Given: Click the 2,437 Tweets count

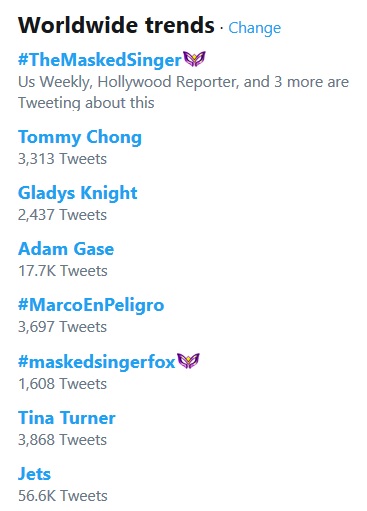Looking at the screenshot, I should [62, 215].
